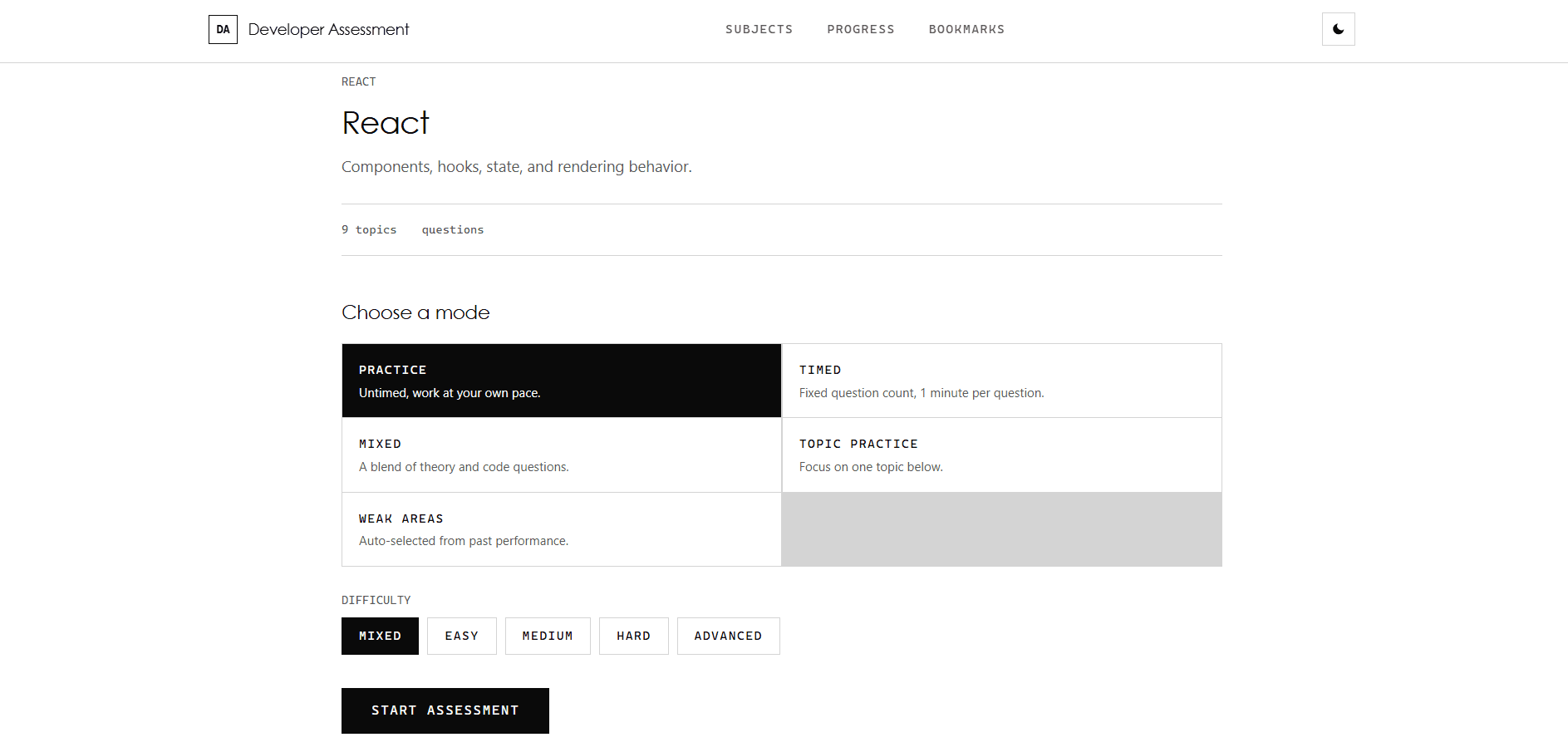The height and width of the screenshot is (752, 1568).
Task: Set difficulty to Advanced
Action: click(x=728, y=636)
